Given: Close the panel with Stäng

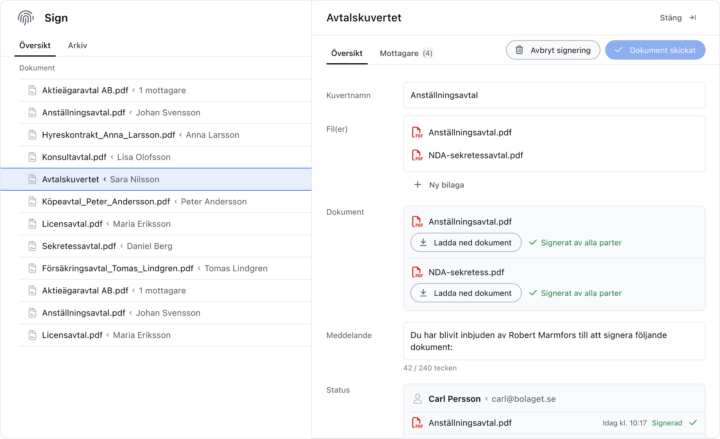Looking at the screenshot, I should (678, 18).
